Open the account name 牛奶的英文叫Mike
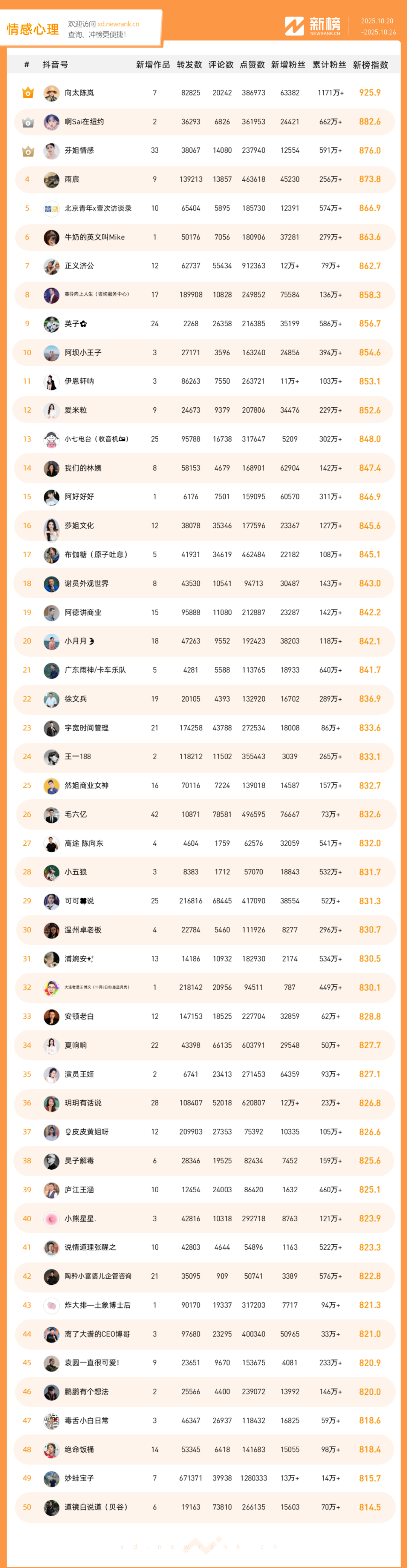Screen dimensions: 407x1568 pyautogui.click(x=94, y=237)
